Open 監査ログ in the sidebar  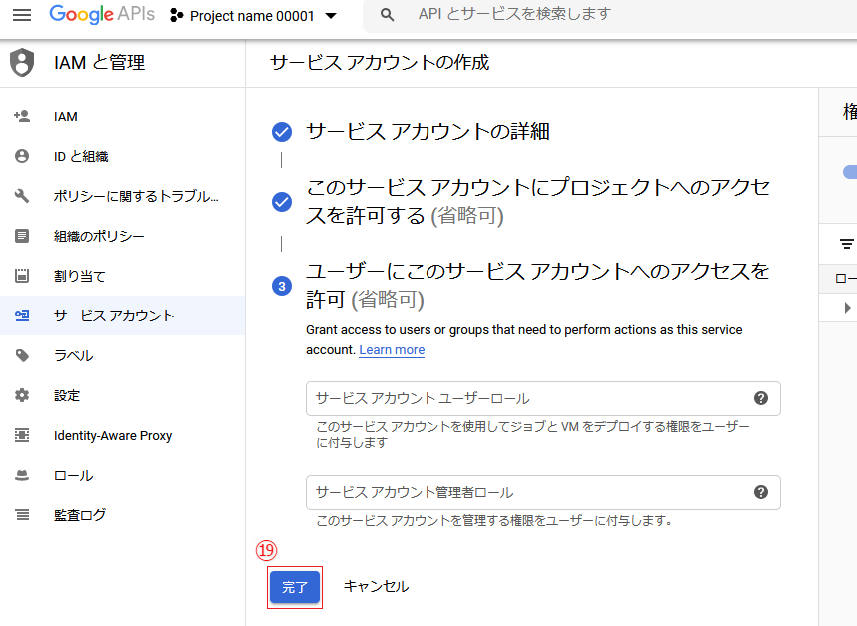80,515
